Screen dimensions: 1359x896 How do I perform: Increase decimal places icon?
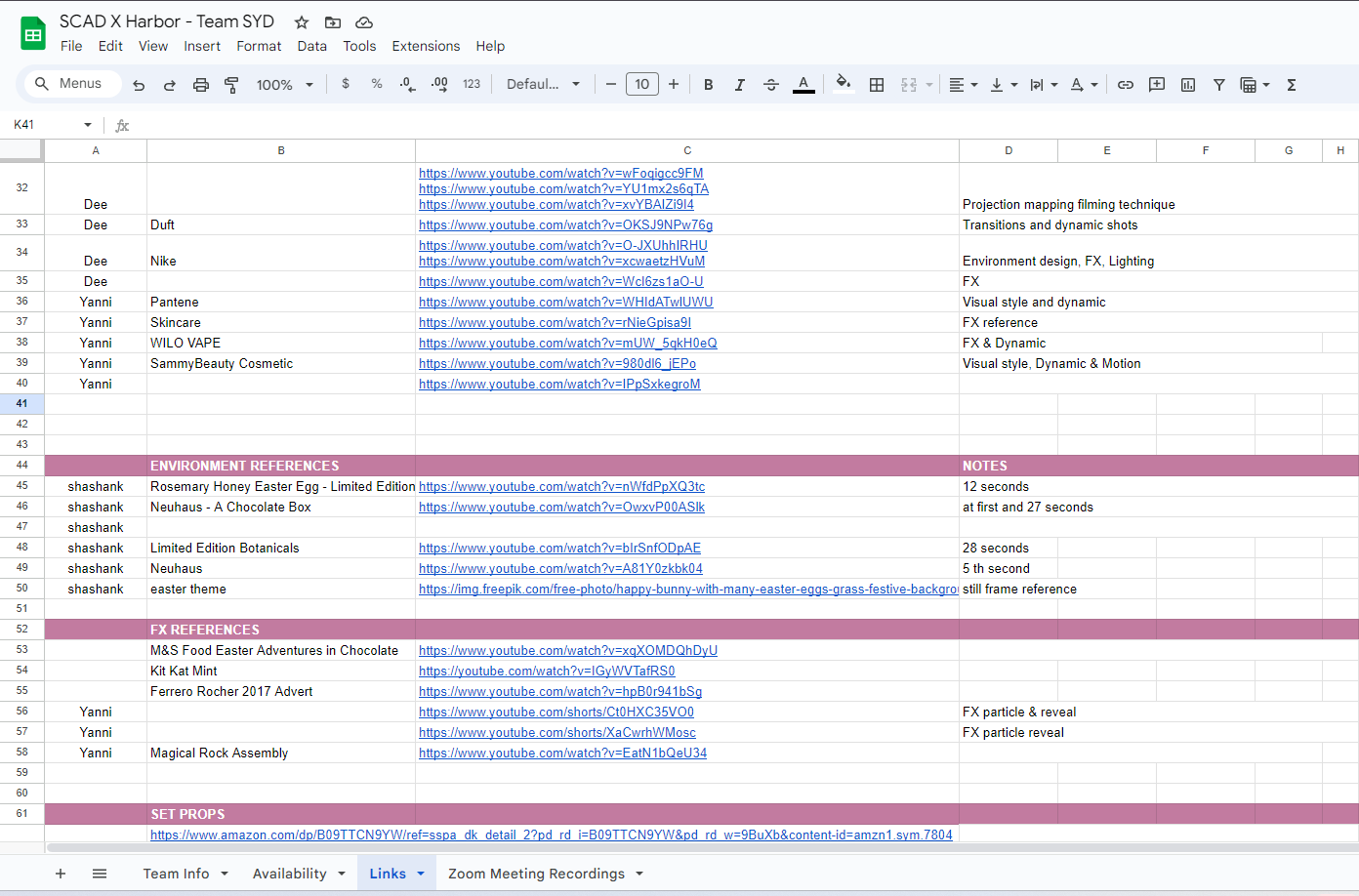coord(439,84)
